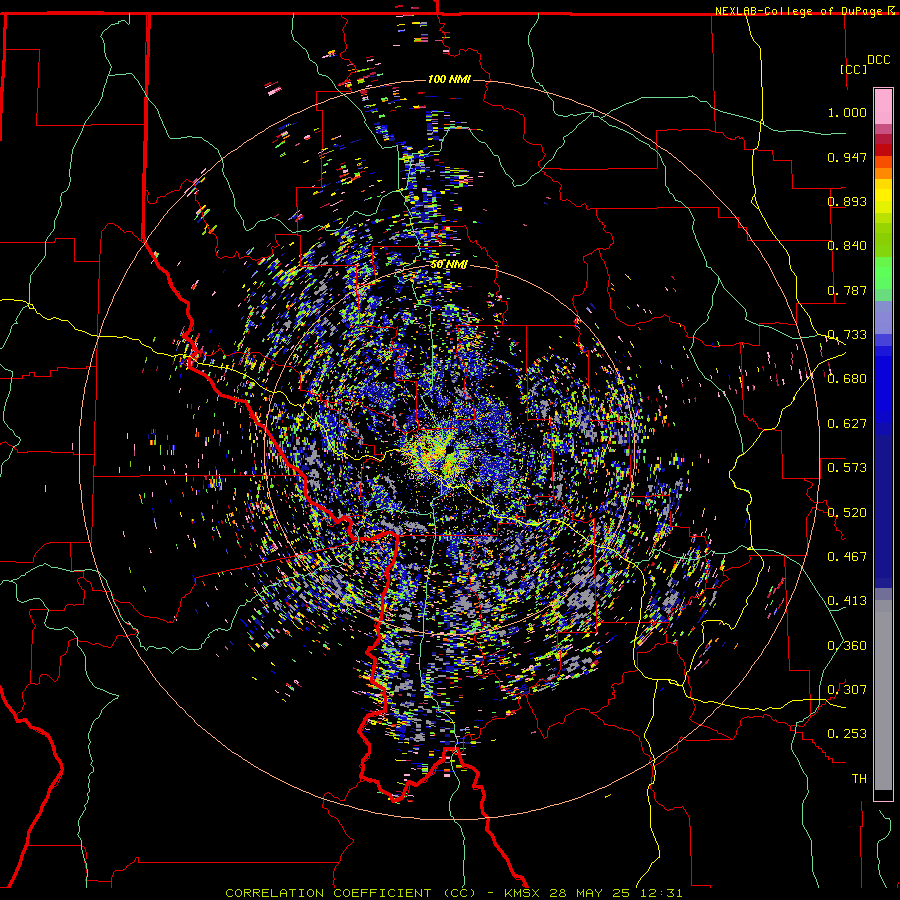Click the KMSX station identifier in the caption
The height and width of the screenshot is (900, 900).
click(x=524, y=893)
